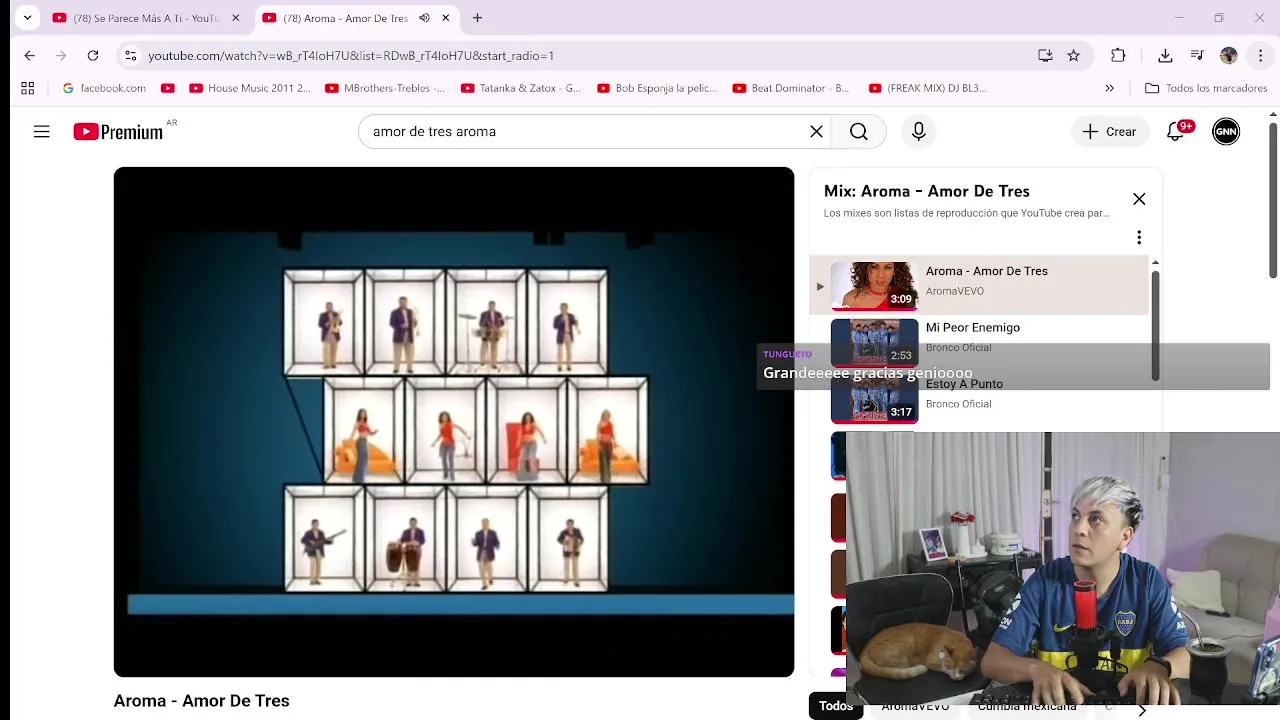Install app icon in address bar
1280x720 pixels.
click(1045, 56)
